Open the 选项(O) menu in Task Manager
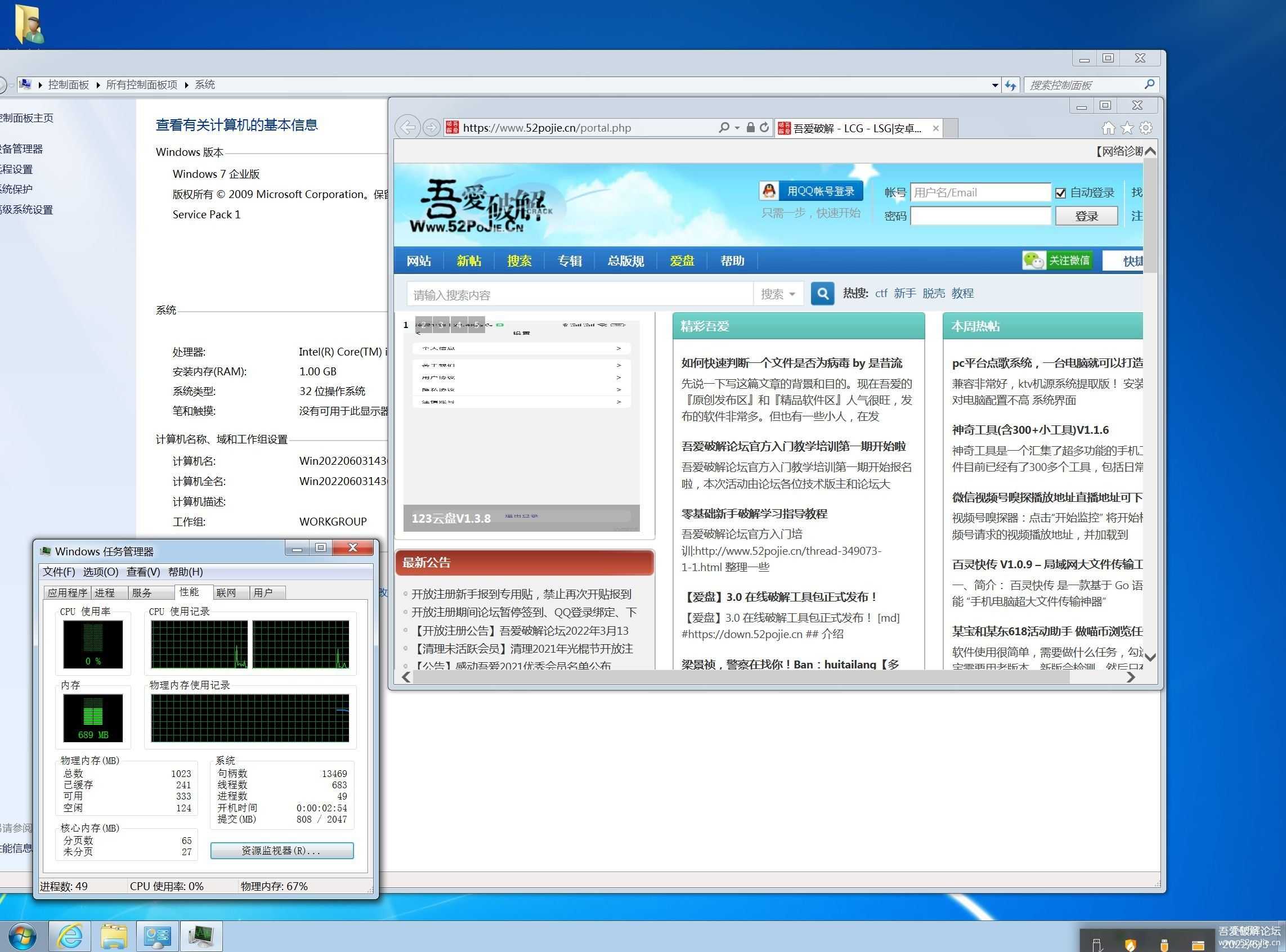This screenshot has height=952, width=1286. pos(100,572)
